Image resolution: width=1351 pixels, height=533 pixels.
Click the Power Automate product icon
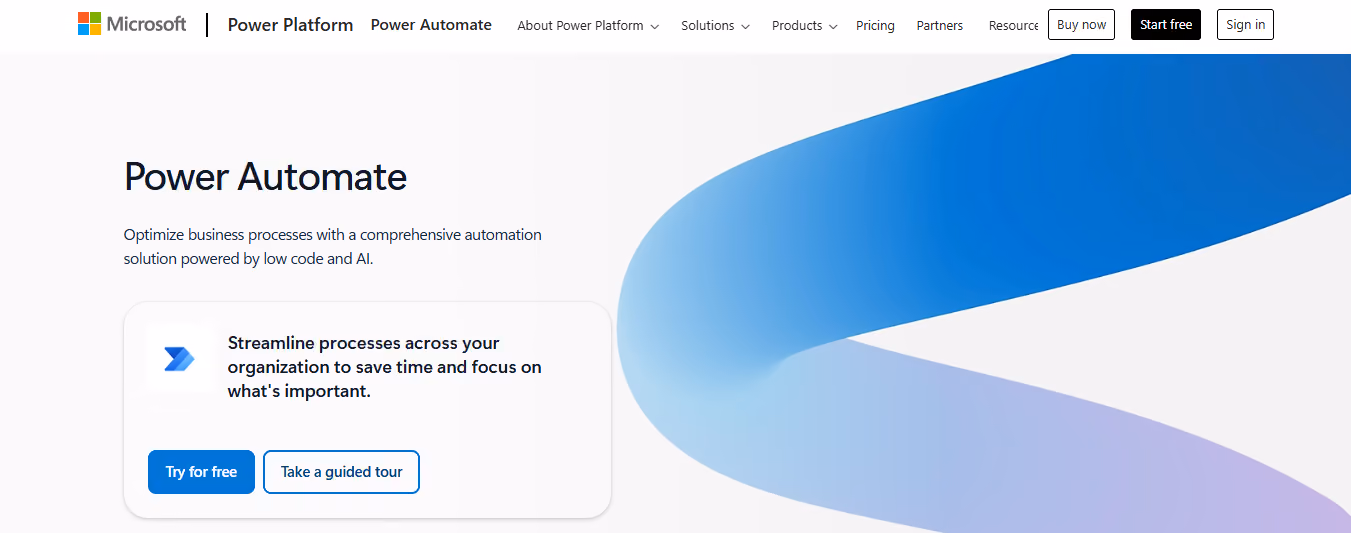pyautogui.click(x=180, y=358)
